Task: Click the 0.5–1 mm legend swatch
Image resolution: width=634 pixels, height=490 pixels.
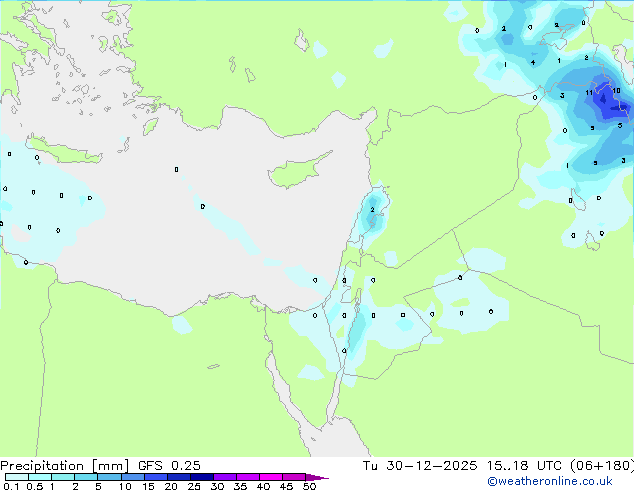Action: click(40, 477)
